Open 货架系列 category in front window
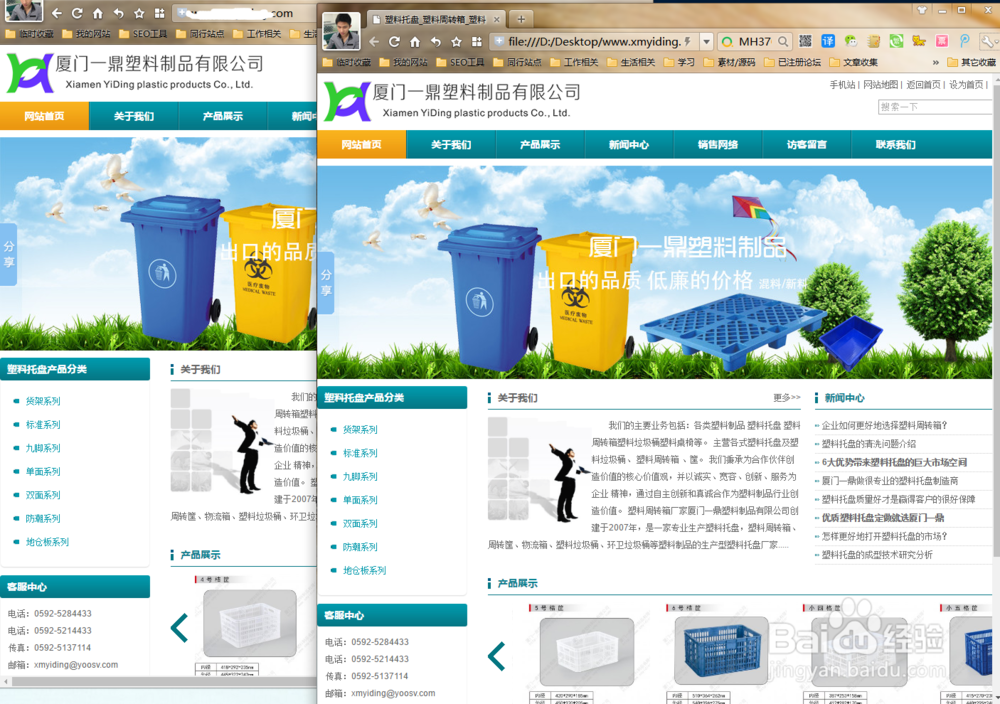 tap(360, 430)
